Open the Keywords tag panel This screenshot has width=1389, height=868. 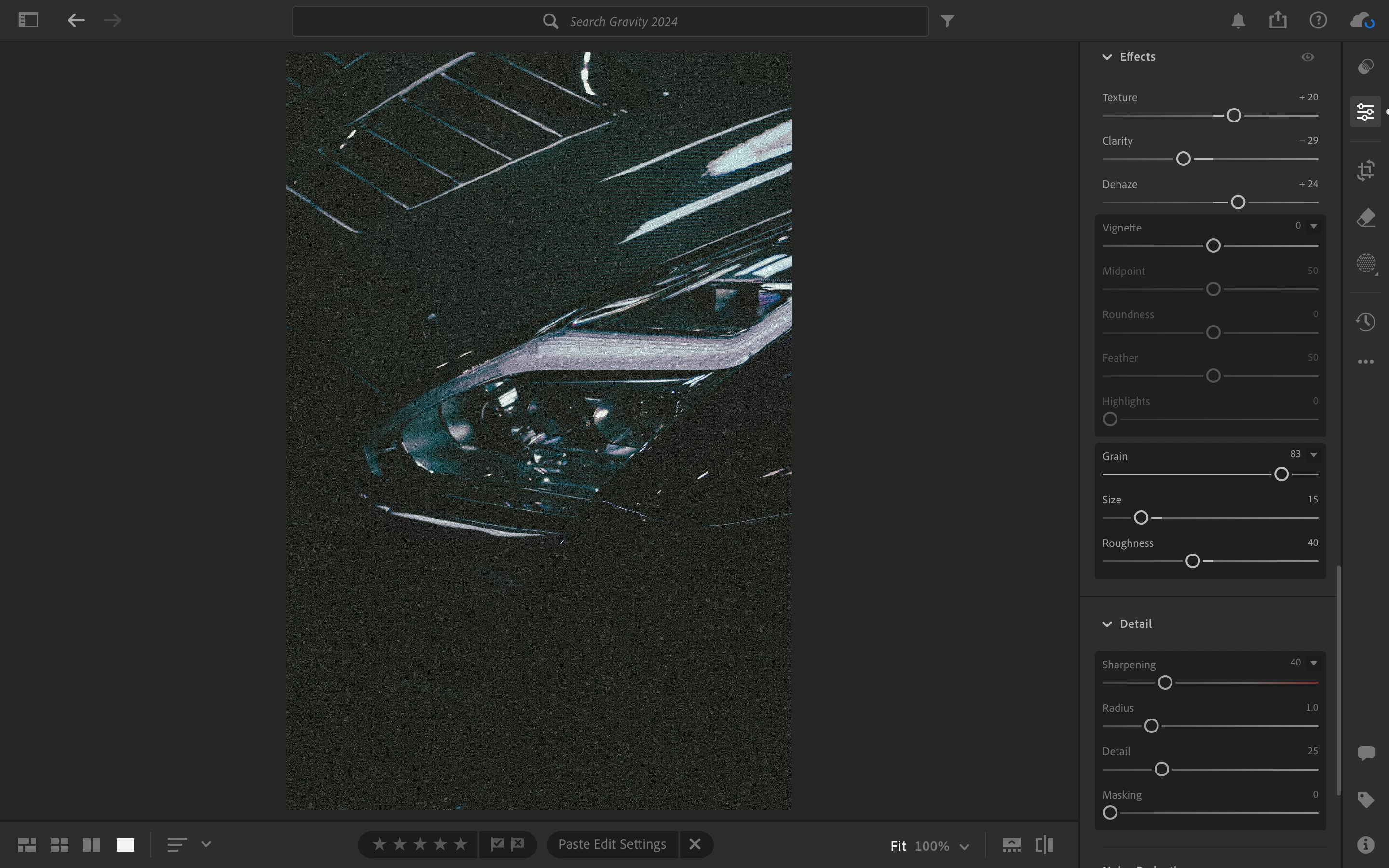1365,799
